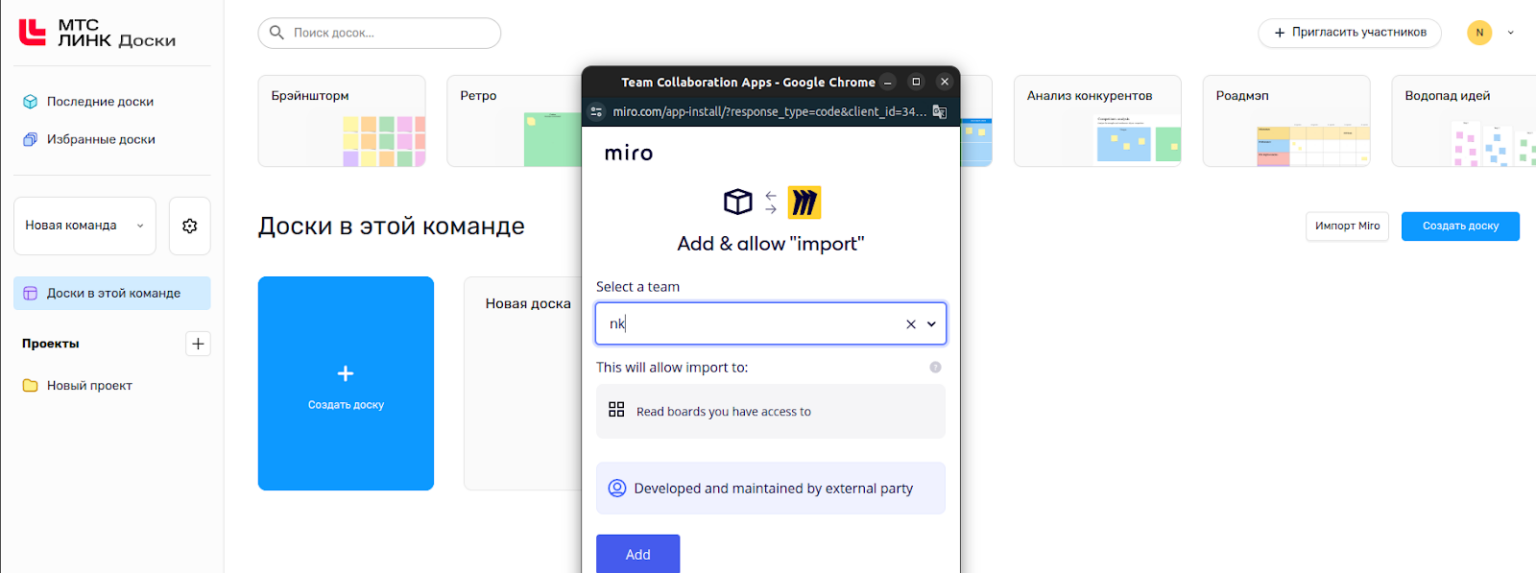
Task: Click the Новый проект folder icon
Action: [x=30, y=386]
